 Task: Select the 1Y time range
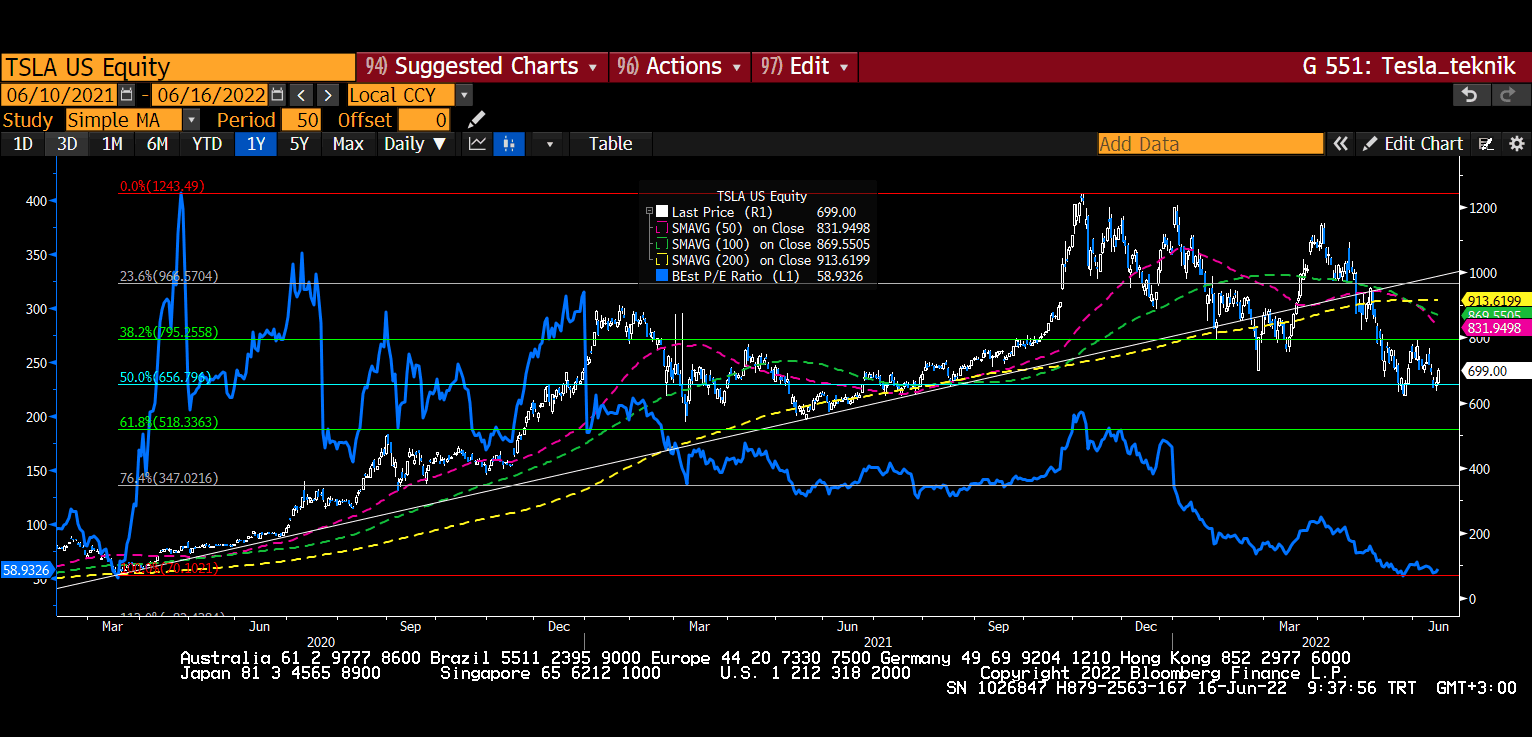coord(256,144)
